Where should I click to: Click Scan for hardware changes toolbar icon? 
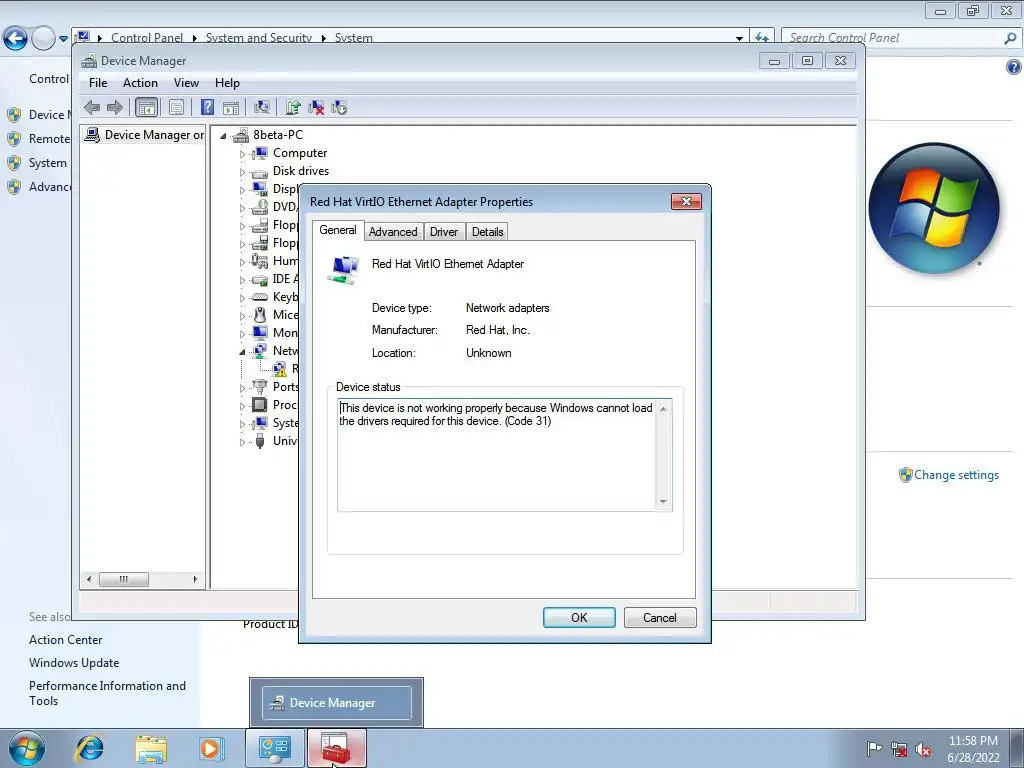[262, 107]
